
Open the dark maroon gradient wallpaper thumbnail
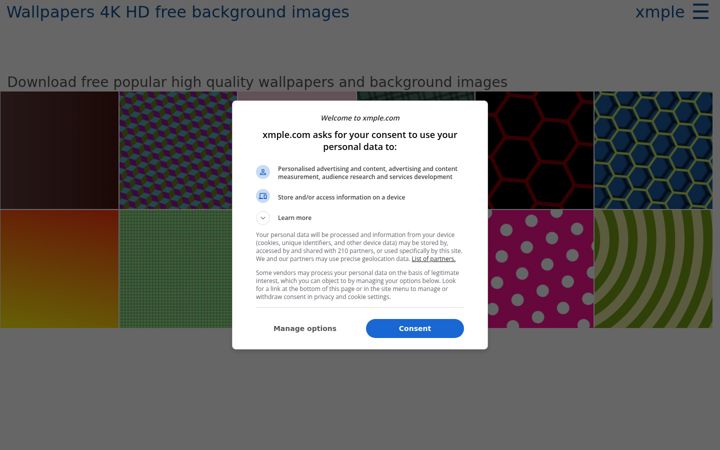click(59, 150)
